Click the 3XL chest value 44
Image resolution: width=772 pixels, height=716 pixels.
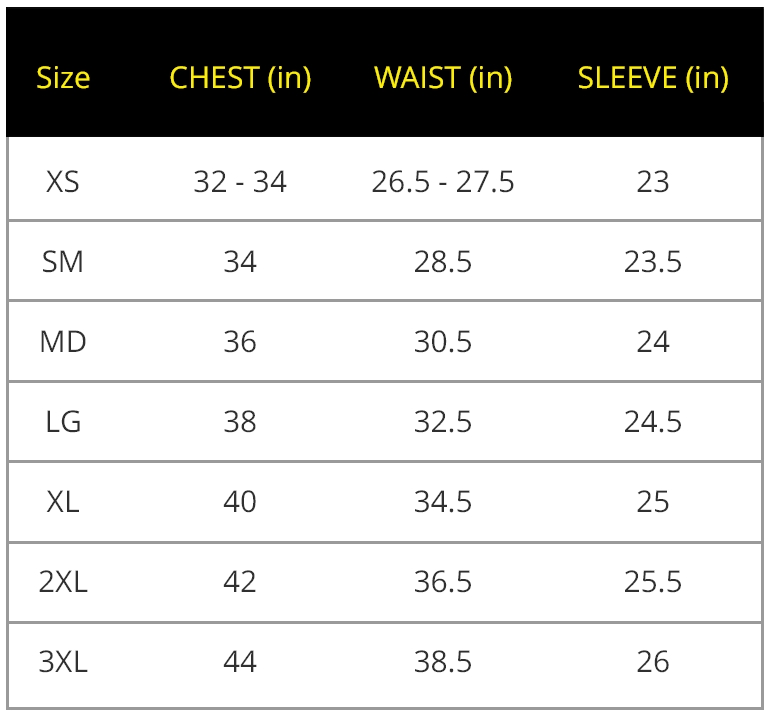(240, 661)
